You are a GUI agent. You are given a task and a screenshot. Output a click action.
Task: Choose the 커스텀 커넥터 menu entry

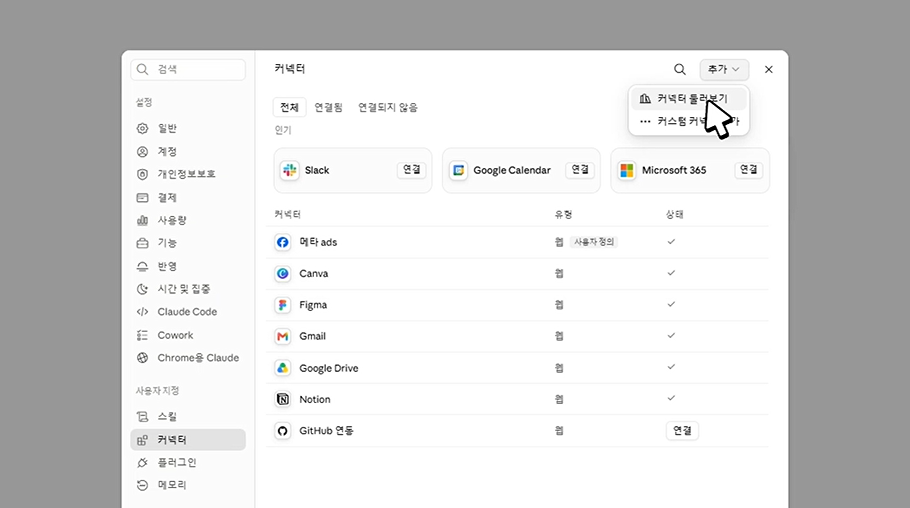tap(689, 121)
